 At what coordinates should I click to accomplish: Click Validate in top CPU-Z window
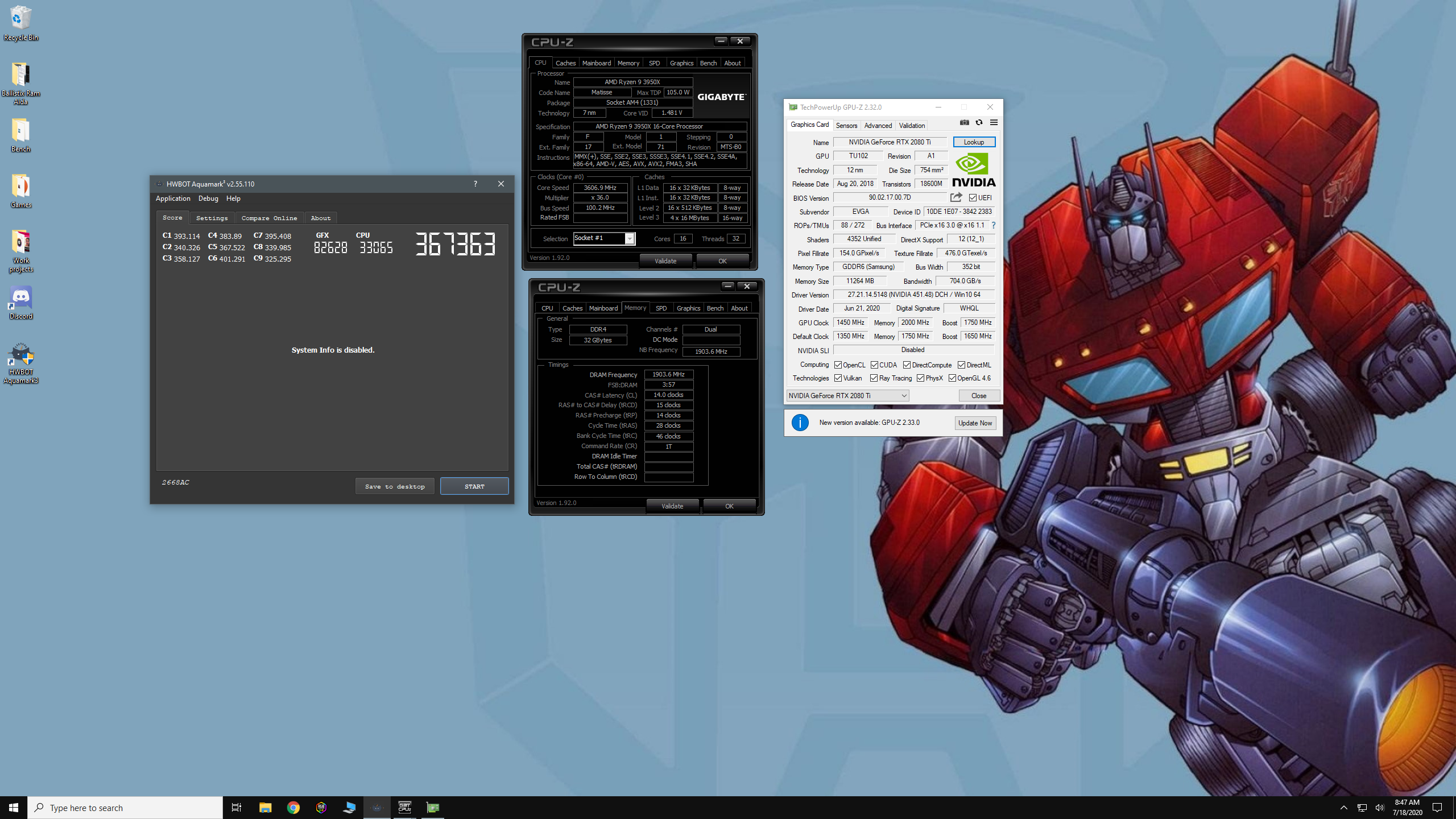pyautogui.click(x=665, y=261)
